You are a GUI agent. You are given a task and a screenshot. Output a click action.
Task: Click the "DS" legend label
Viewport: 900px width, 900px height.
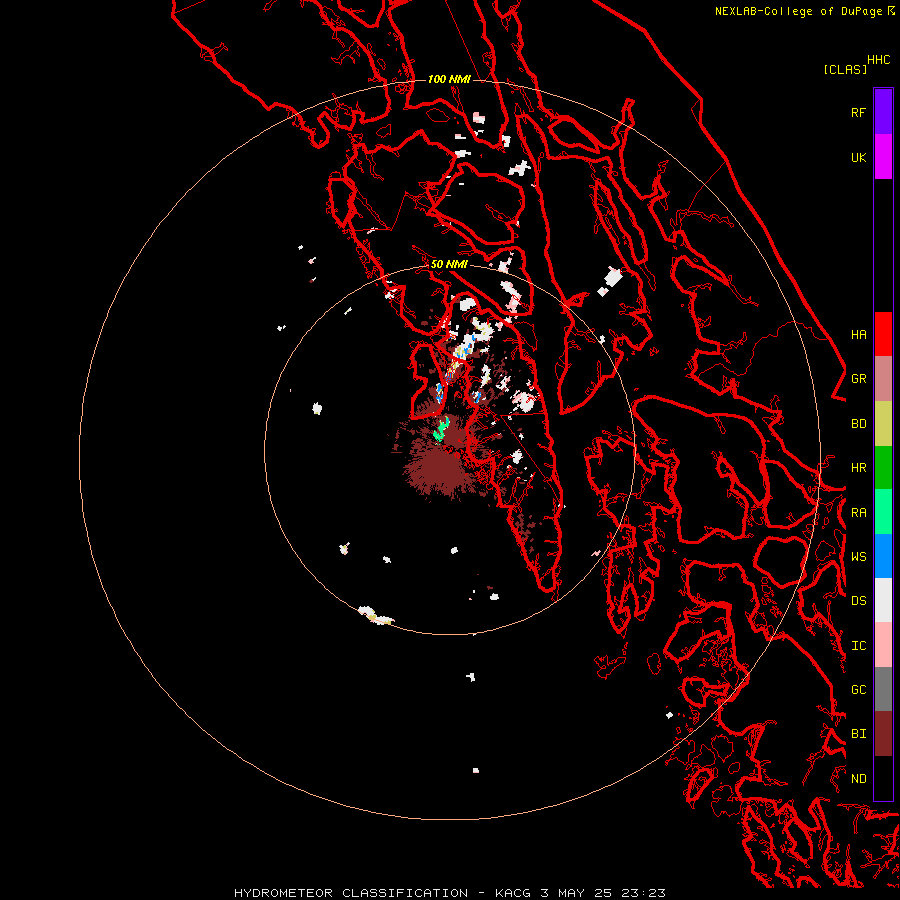858,600
